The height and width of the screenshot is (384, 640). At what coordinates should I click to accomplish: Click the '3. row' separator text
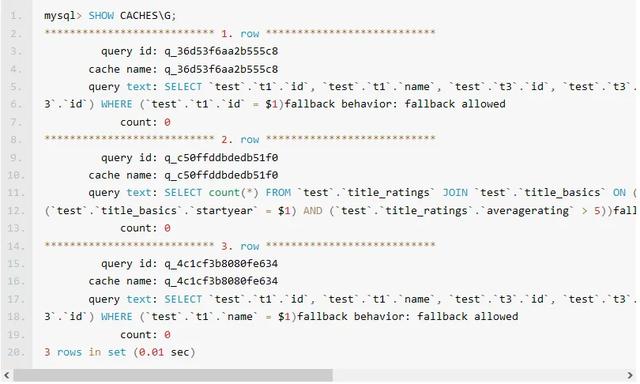(240, 246)
